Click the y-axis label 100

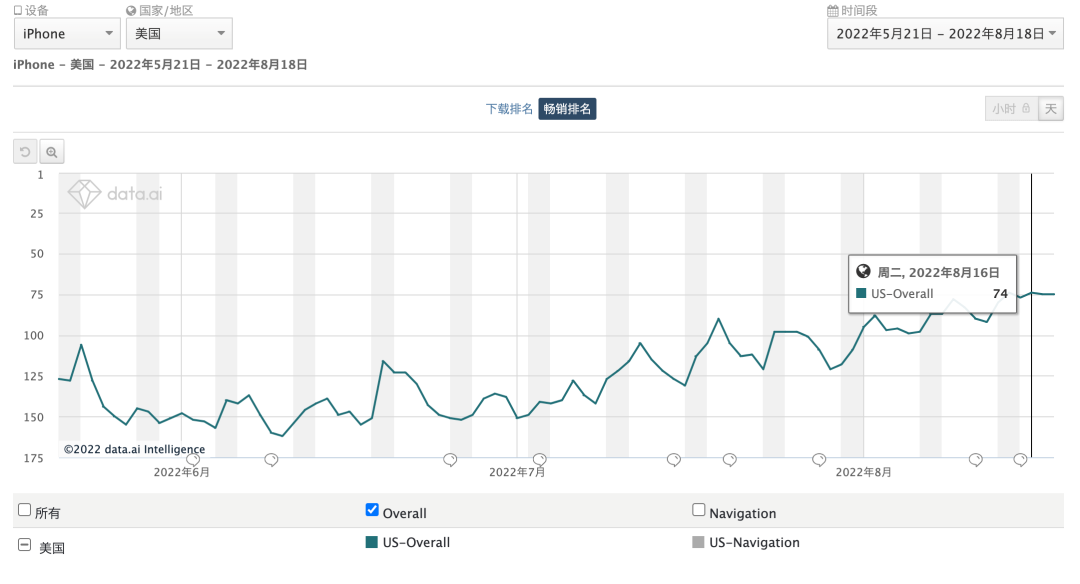click(34, 335)
